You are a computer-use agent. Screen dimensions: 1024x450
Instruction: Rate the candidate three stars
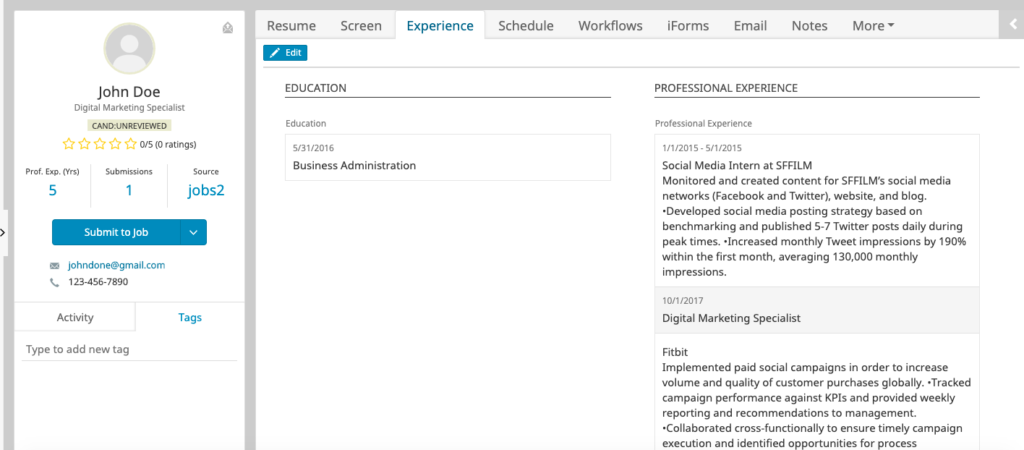pyautogui.click(x=99, y=144)
